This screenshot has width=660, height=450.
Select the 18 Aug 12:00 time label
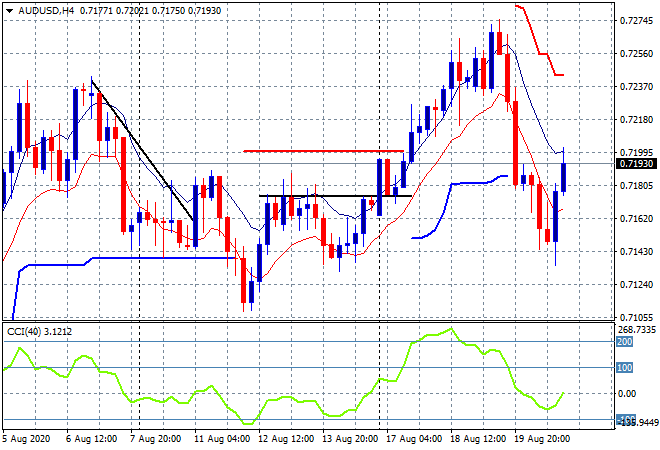(478, 439)
